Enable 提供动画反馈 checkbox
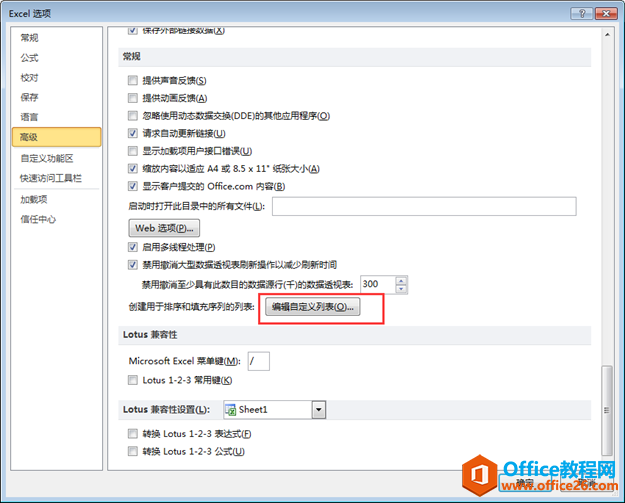This screenshot has width=625, height=503. point(133,98)
